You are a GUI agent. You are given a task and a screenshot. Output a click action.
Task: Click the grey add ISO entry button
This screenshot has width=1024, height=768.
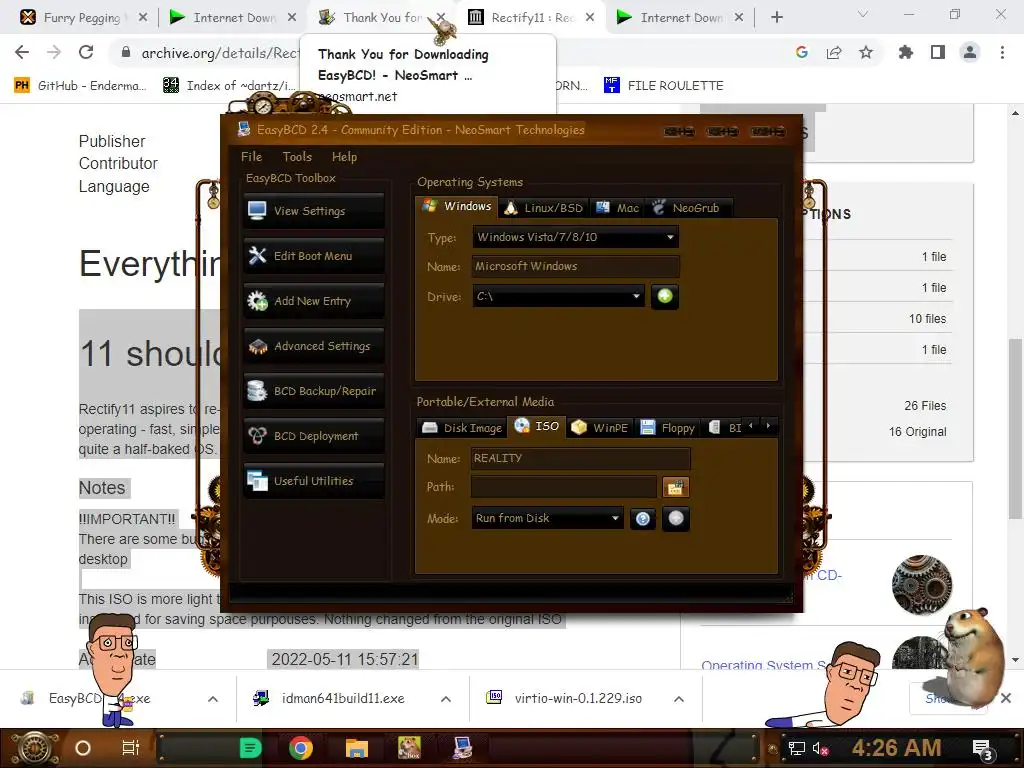(x=676, y=519)
